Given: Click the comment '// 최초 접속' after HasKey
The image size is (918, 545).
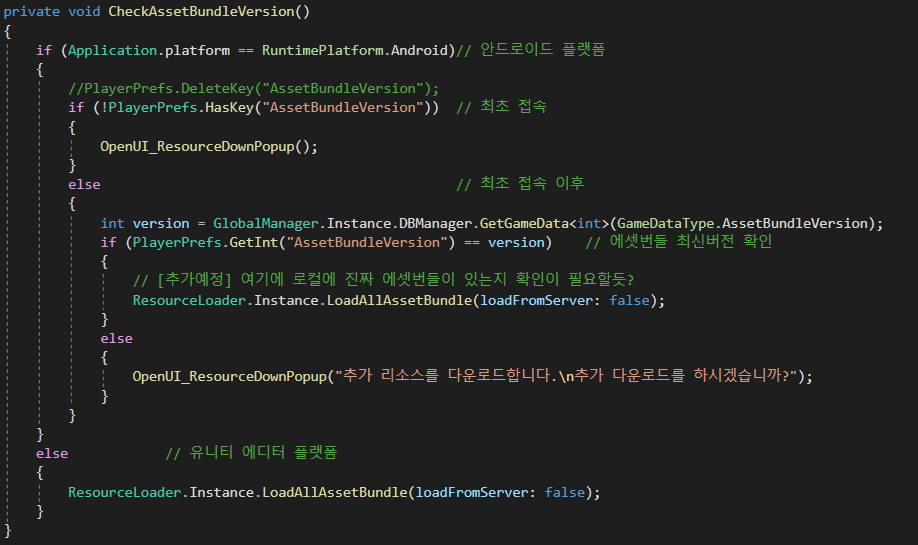Looking at the screenshot, I should [501, 107].
